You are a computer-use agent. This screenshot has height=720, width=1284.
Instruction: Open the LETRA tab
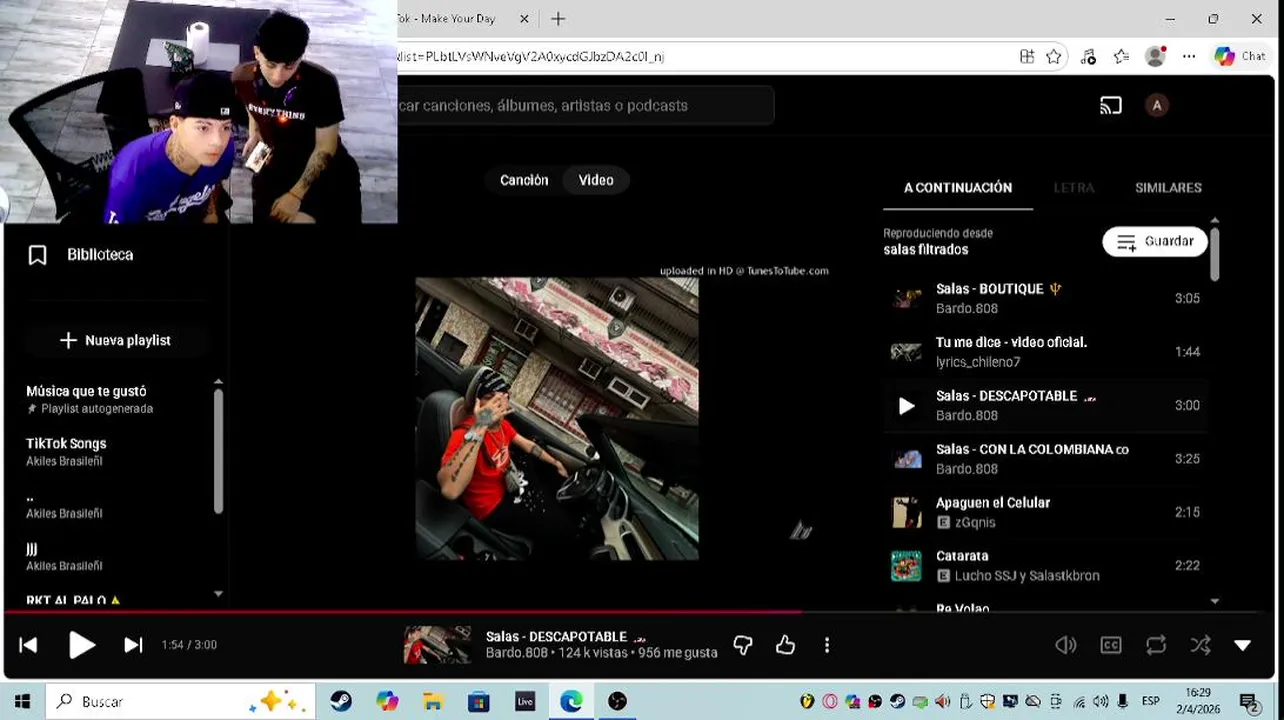coord(1074,187)
